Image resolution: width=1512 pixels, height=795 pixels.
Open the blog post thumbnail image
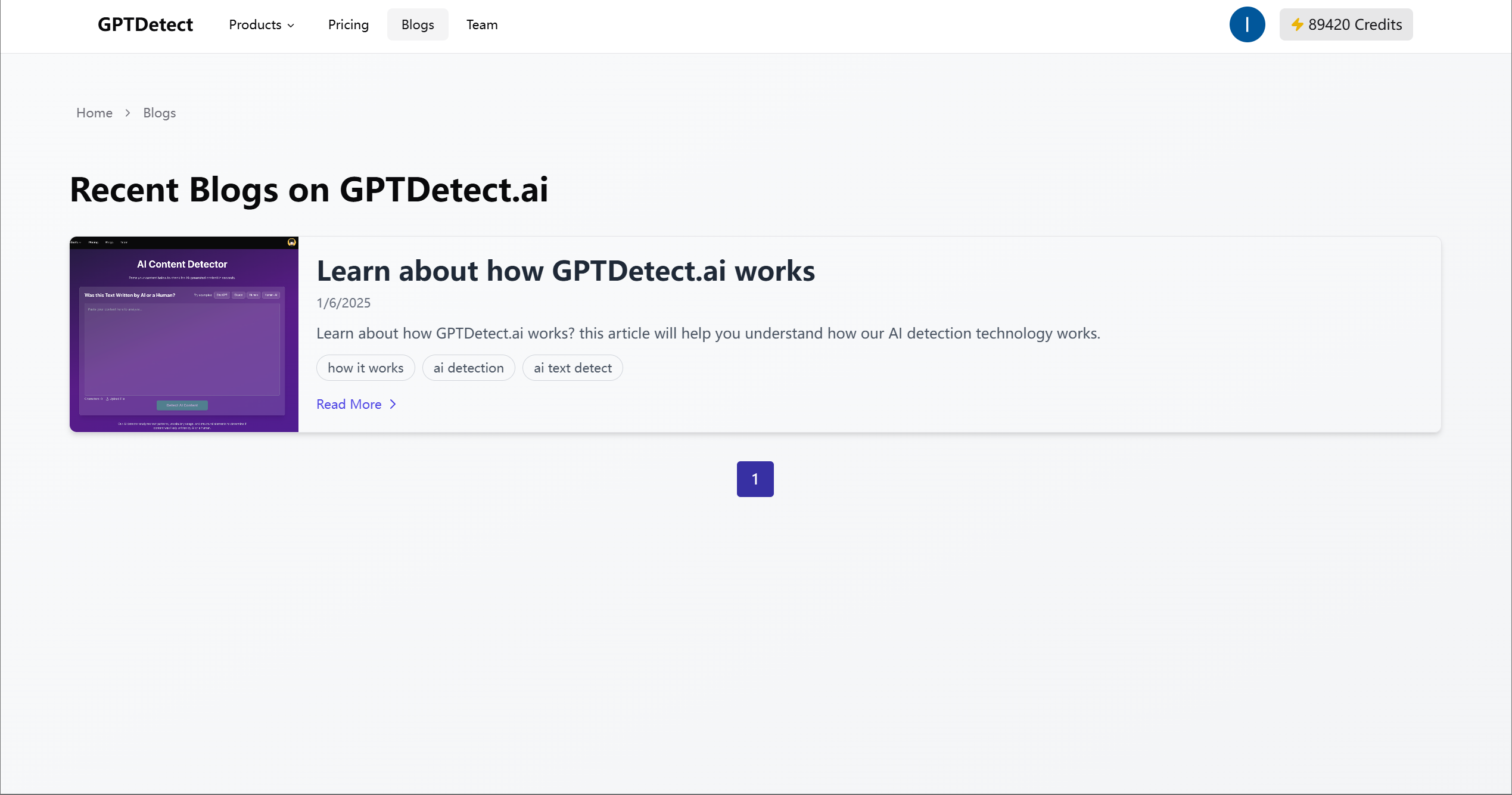(x=183, y=334)
